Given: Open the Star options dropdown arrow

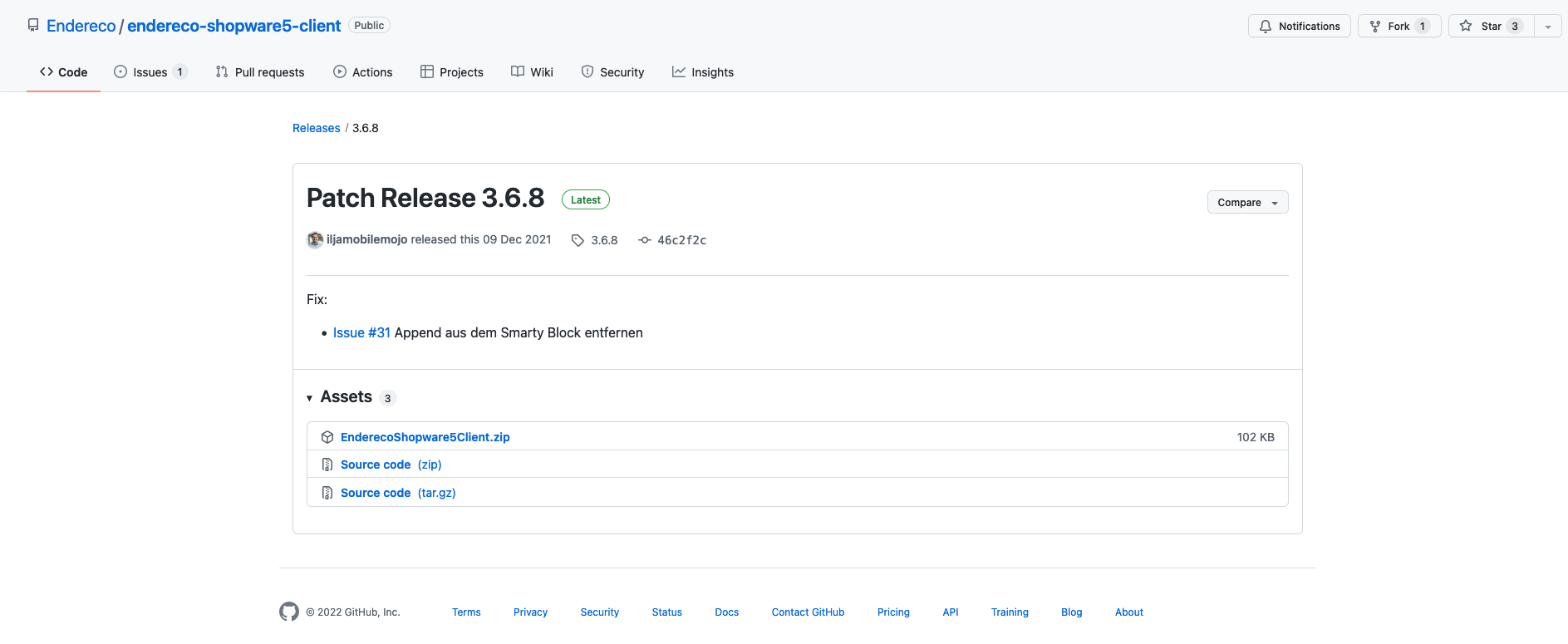Looking at the screenshot, I should pyautogui.click(x=1548, y=27).
